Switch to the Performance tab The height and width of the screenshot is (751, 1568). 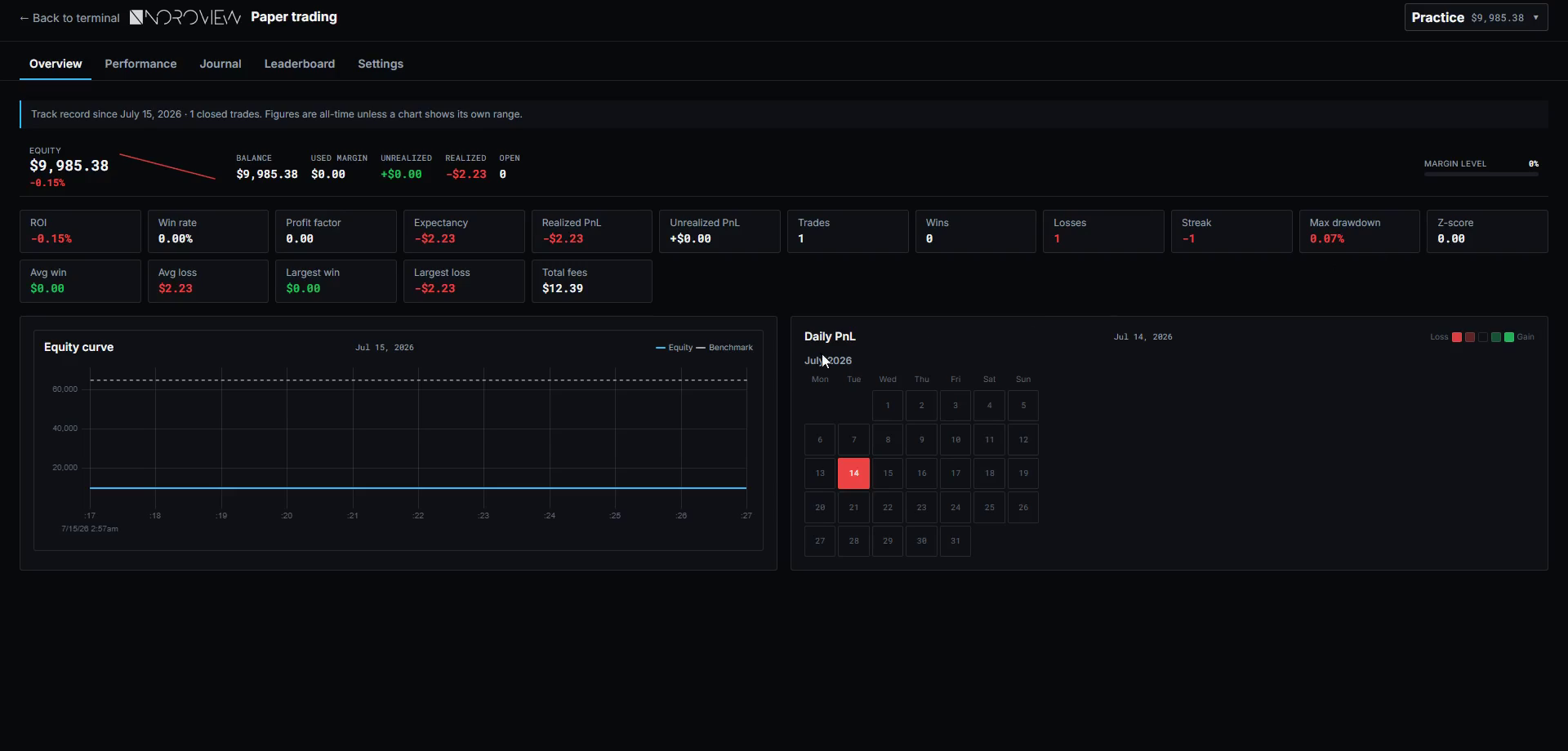[140, 64]
